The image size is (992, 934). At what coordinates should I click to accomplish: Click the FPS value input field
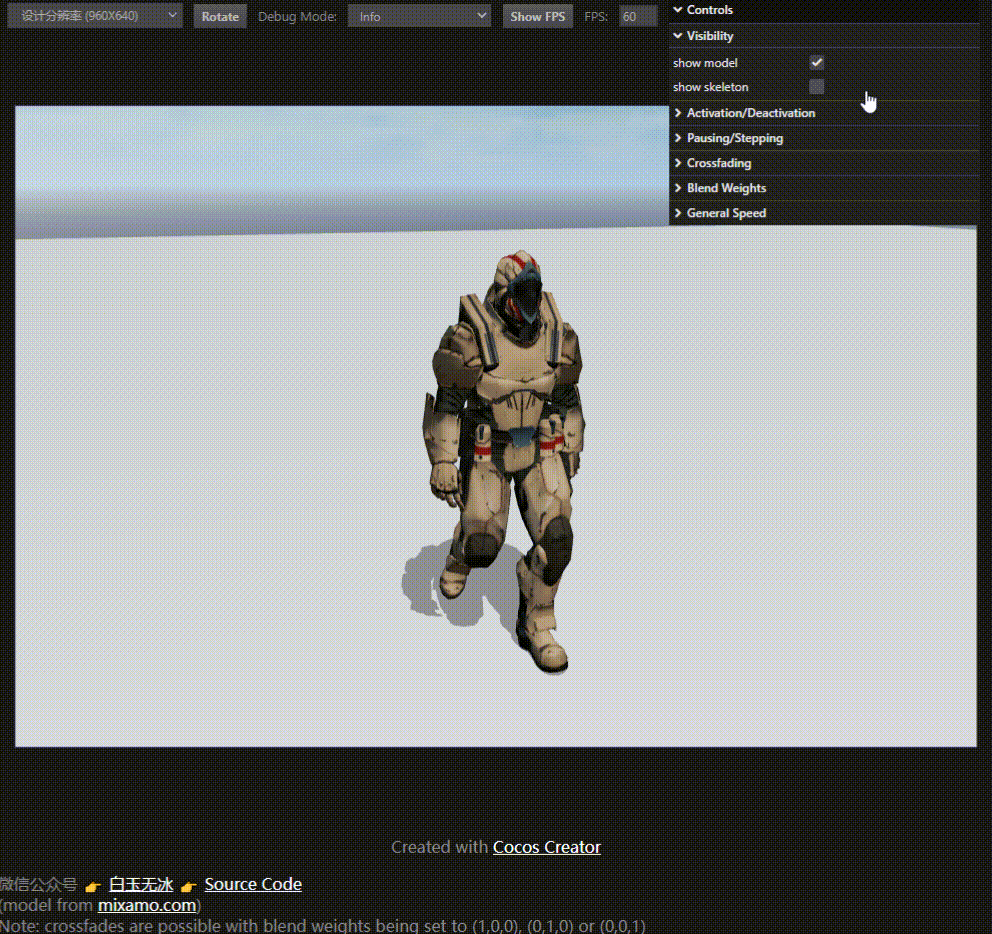point(638,16)
